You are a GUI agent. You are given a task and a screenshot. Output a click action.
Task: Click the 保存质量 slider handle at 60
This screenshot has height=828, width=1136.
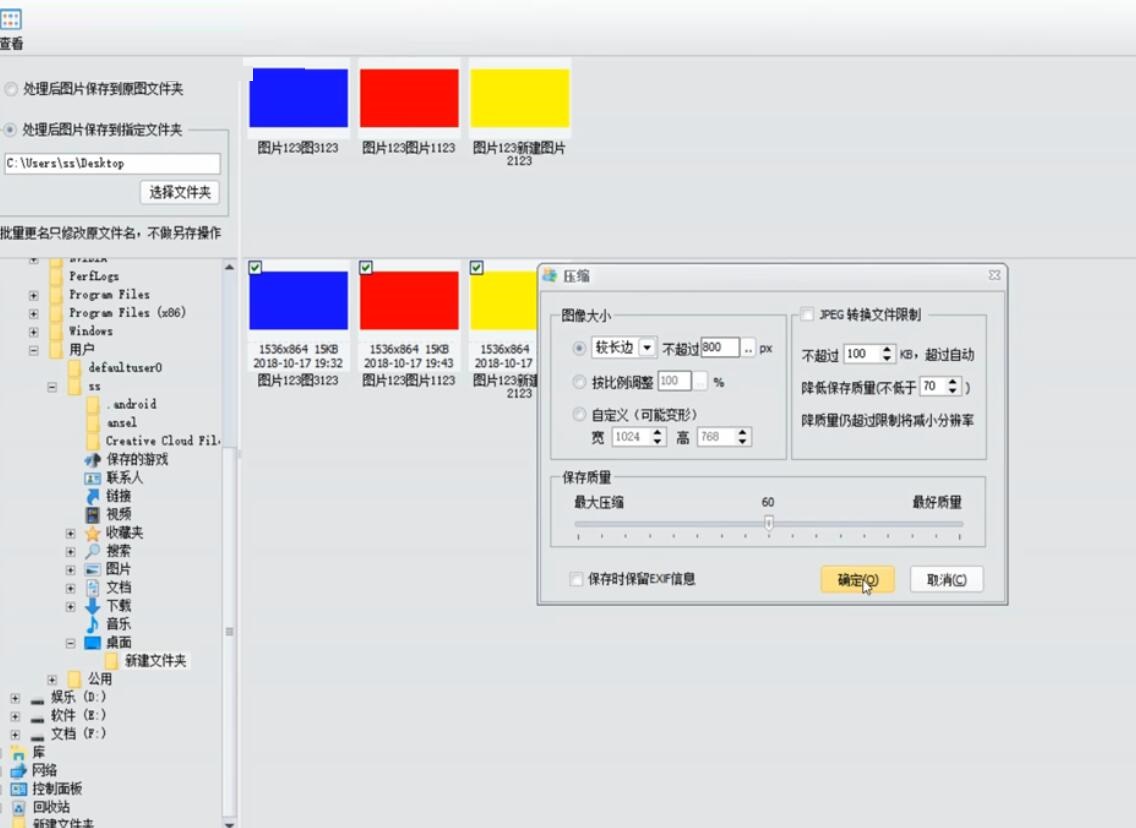click(x=769, y=522)
